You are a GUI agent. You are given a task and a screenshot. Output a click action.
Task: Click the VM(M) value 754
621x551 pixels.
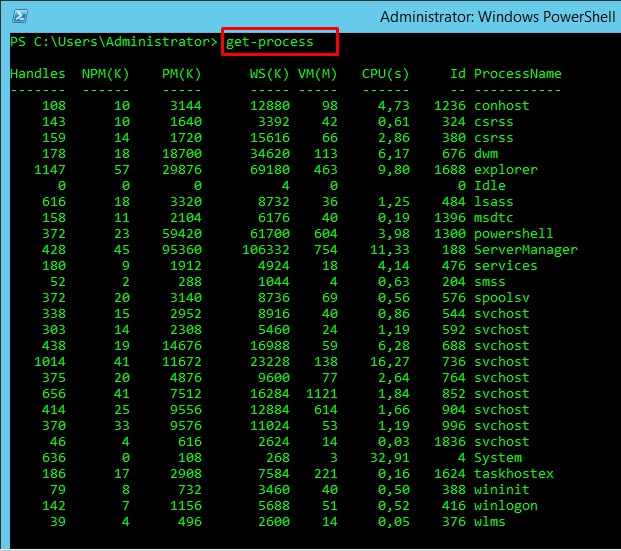tap(326, 250)
